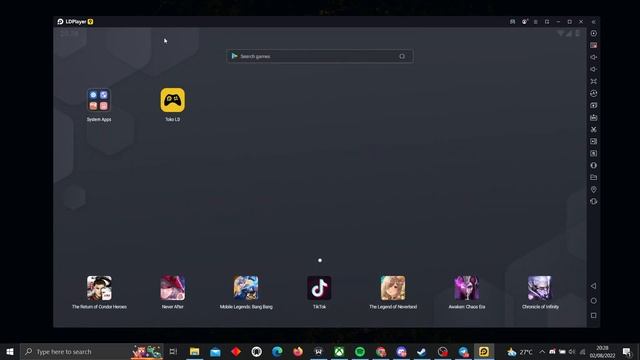
Task: Open Microsoft Edge from the taskbar
Action: point(277,351)
